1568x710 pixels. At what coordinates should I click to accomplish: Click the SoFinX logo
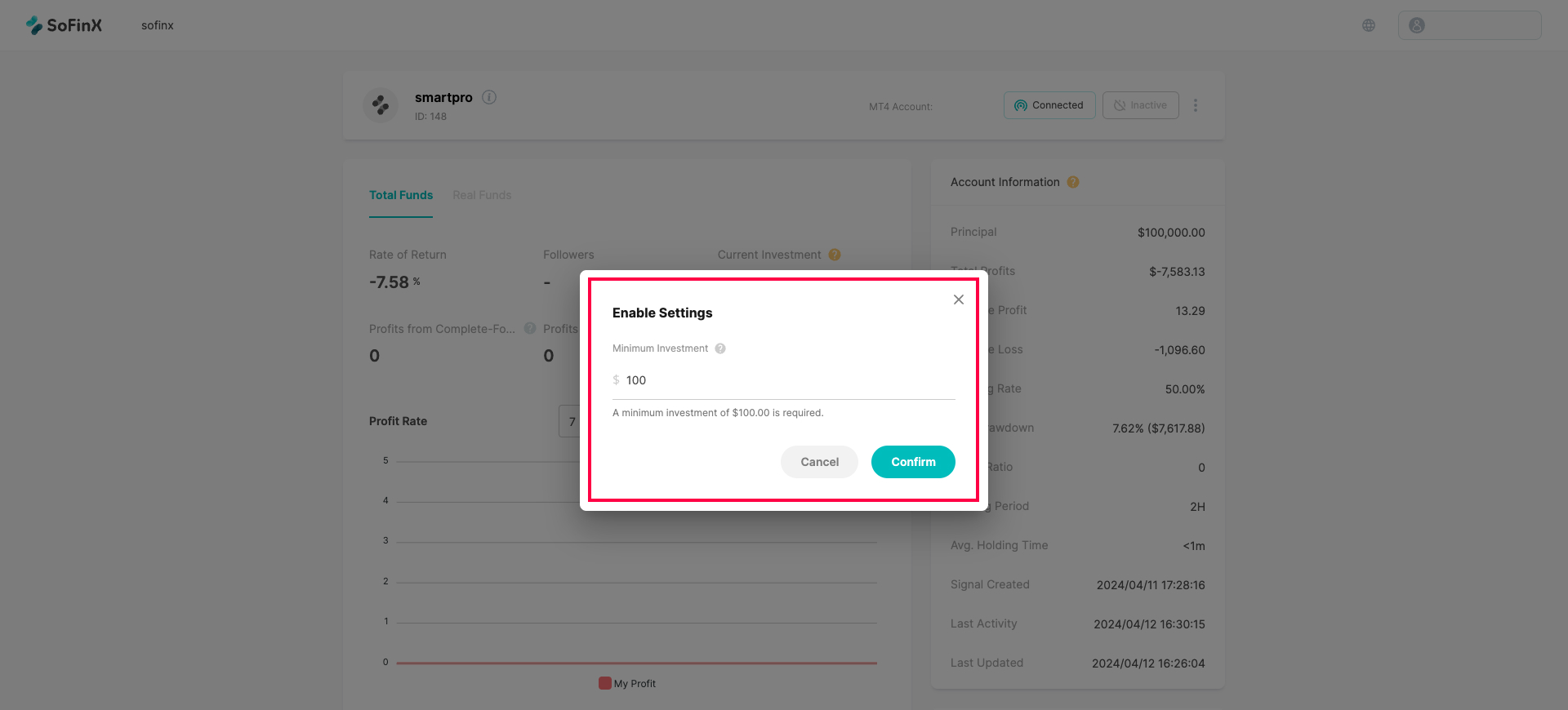pos(64,25)
